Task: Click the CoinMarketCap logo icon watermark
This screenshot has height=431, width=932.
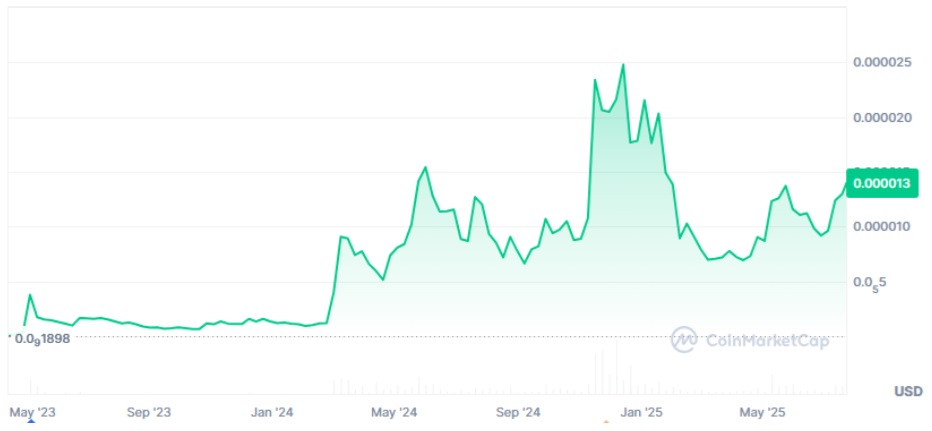Action: point(684,340)
